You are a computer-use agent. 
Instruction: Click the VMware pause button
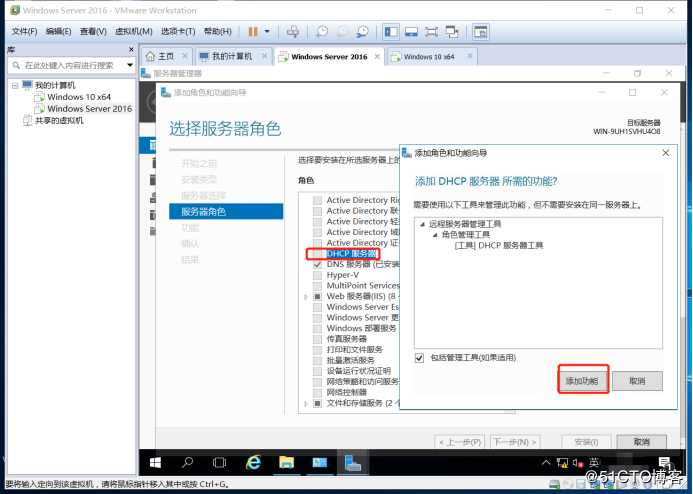coord(253,31)
